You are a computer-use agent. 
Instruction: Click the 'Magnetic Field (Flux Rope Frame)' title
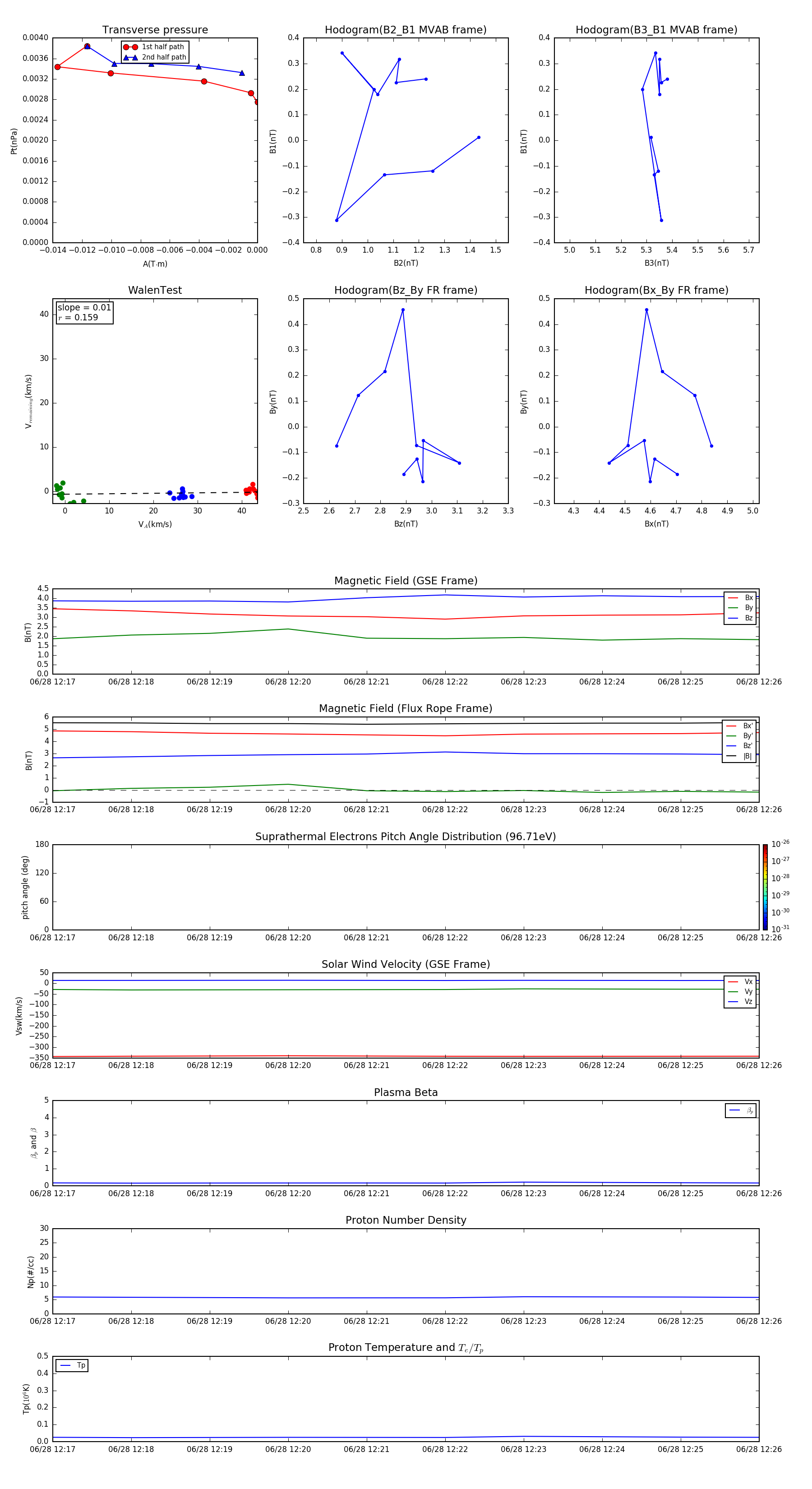coord(406,709)
